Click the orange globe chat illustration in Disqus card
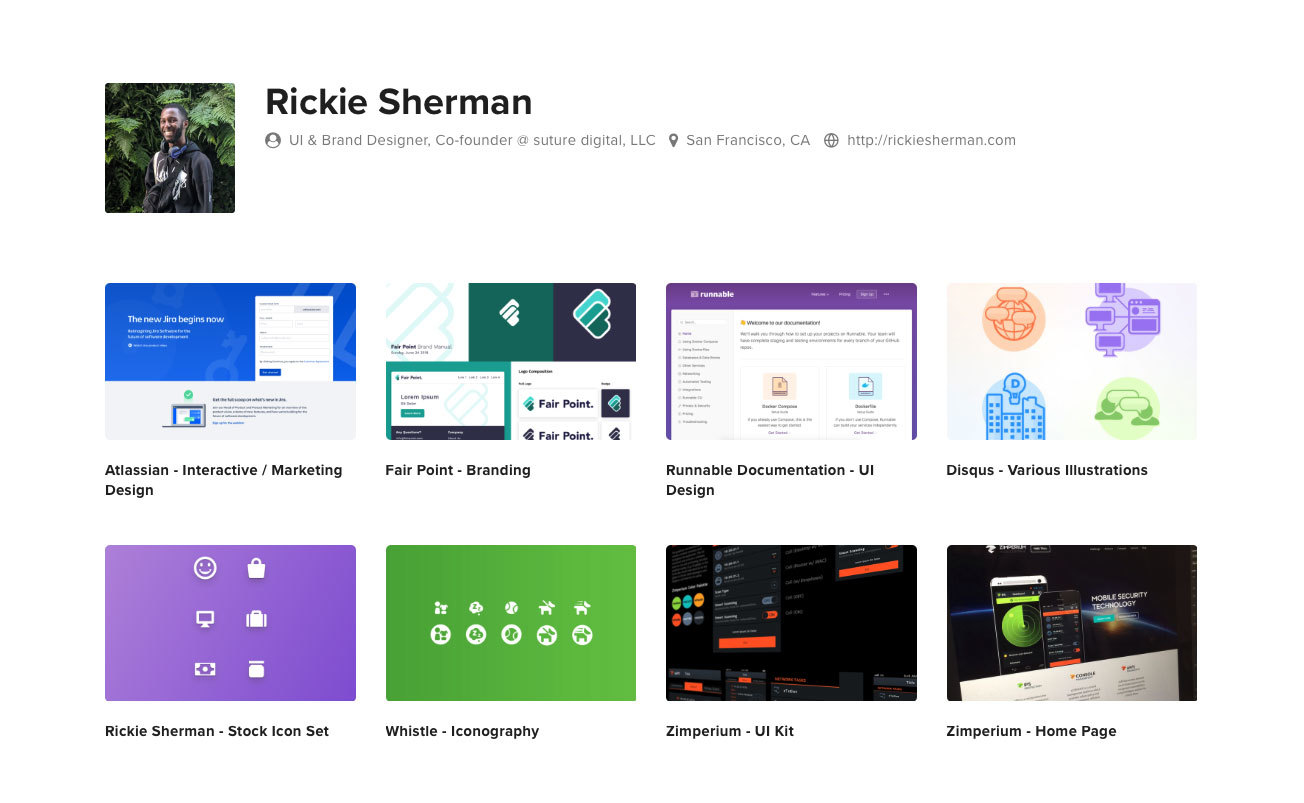This screenshot has height=803, width=1304. pyautogui.click(x=1013, y=320)
